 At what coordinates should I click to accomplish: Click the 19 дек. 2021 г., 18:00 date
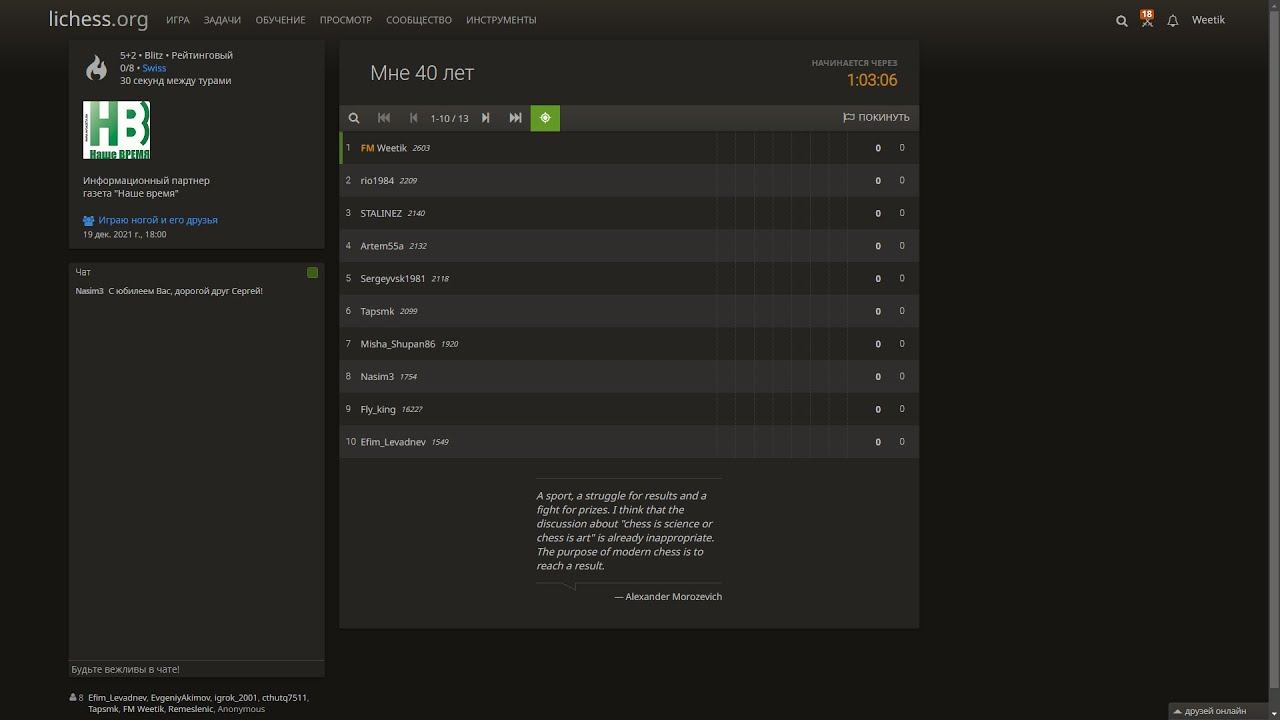pos(125,234)
